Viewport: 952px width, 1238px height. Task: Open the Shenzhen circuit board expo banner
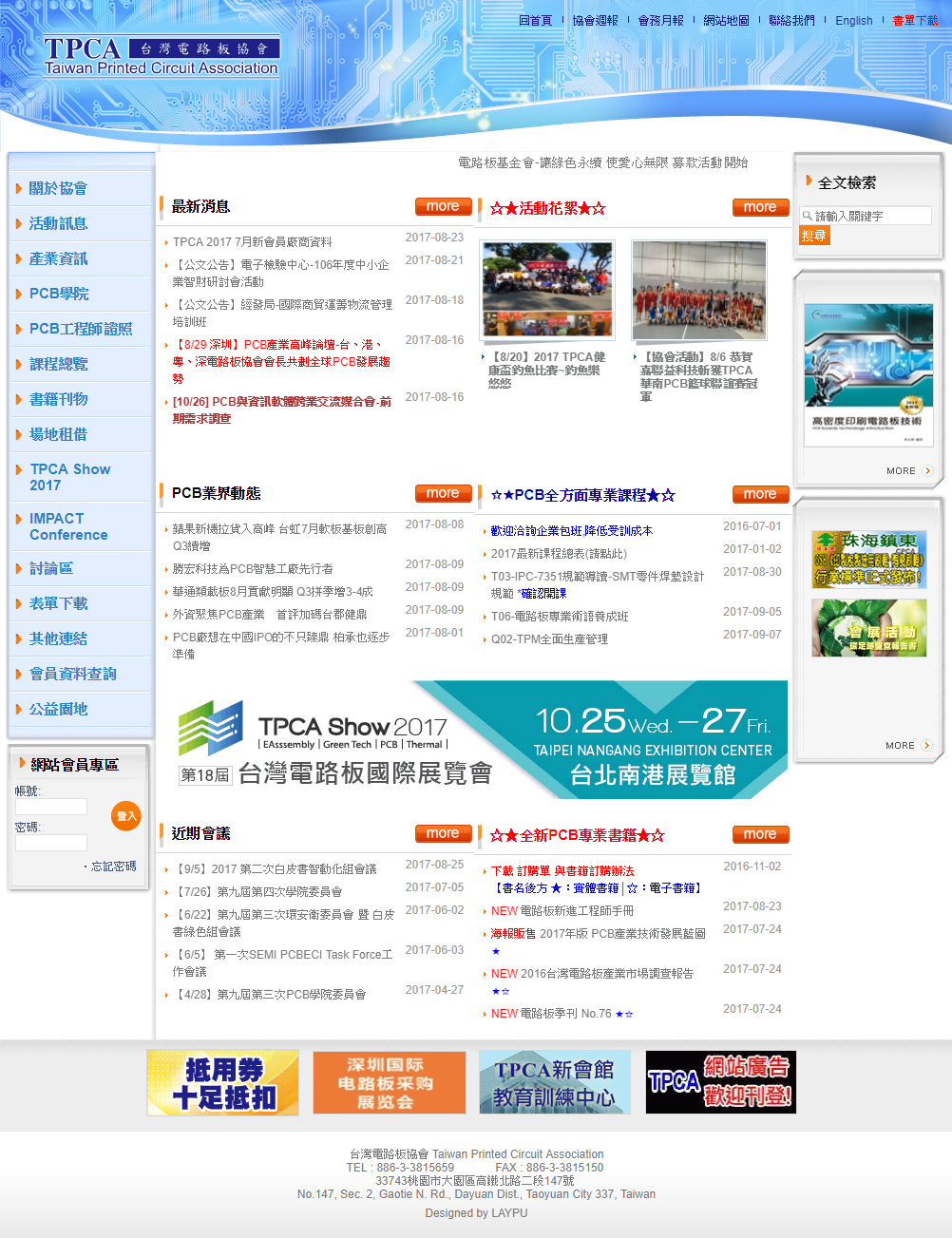point(390,1082)
